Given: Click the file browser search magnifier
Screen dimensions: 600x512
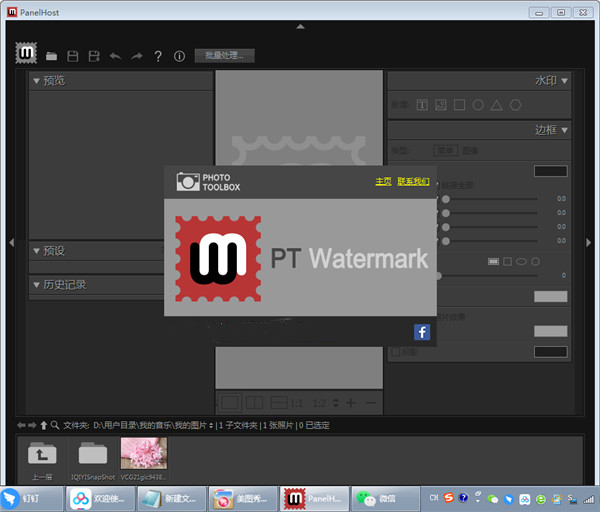Looking at the screenshot, I should click(55, 425).
